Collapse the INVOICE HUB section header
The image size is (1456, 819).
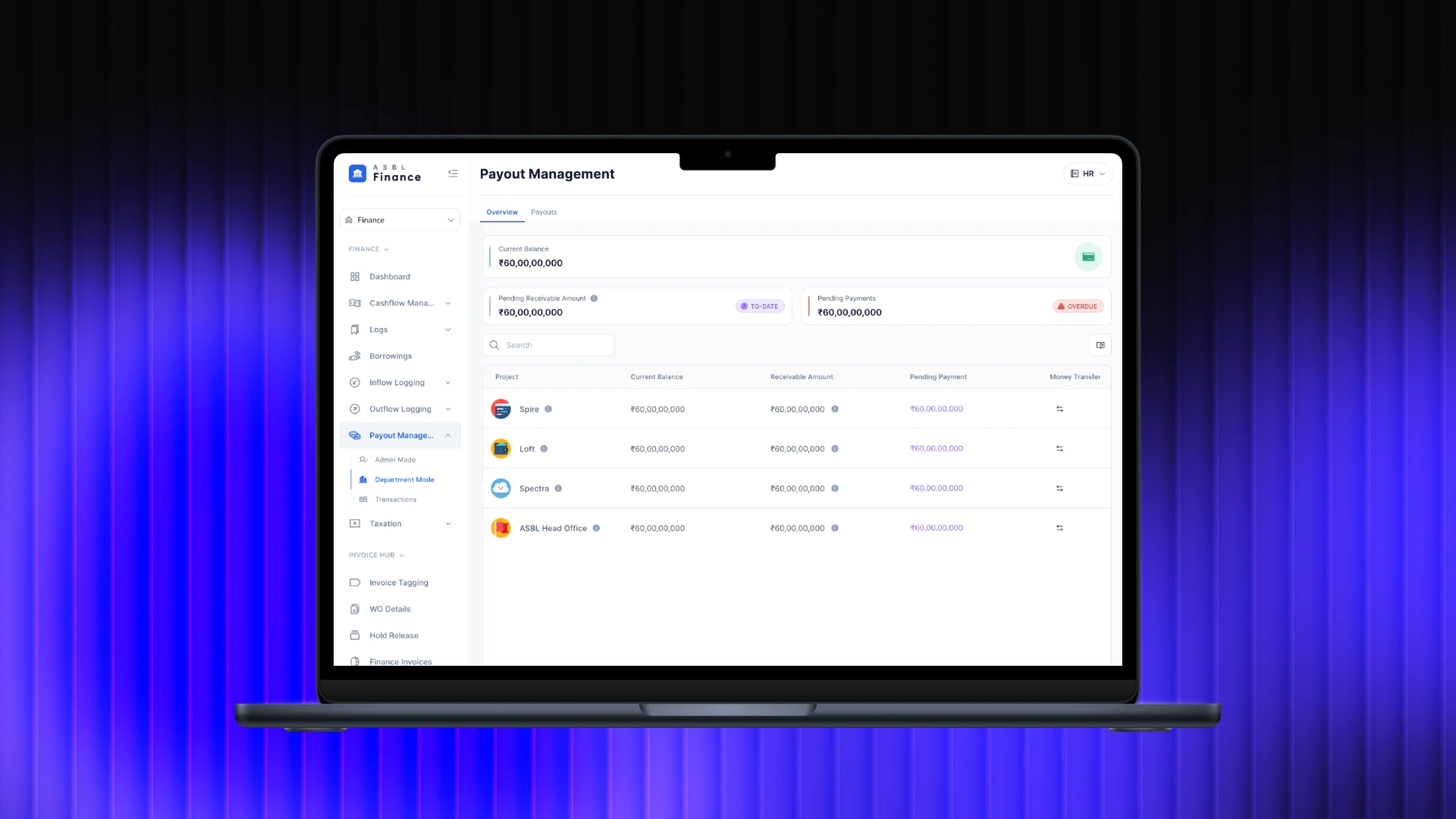point(376,555)
